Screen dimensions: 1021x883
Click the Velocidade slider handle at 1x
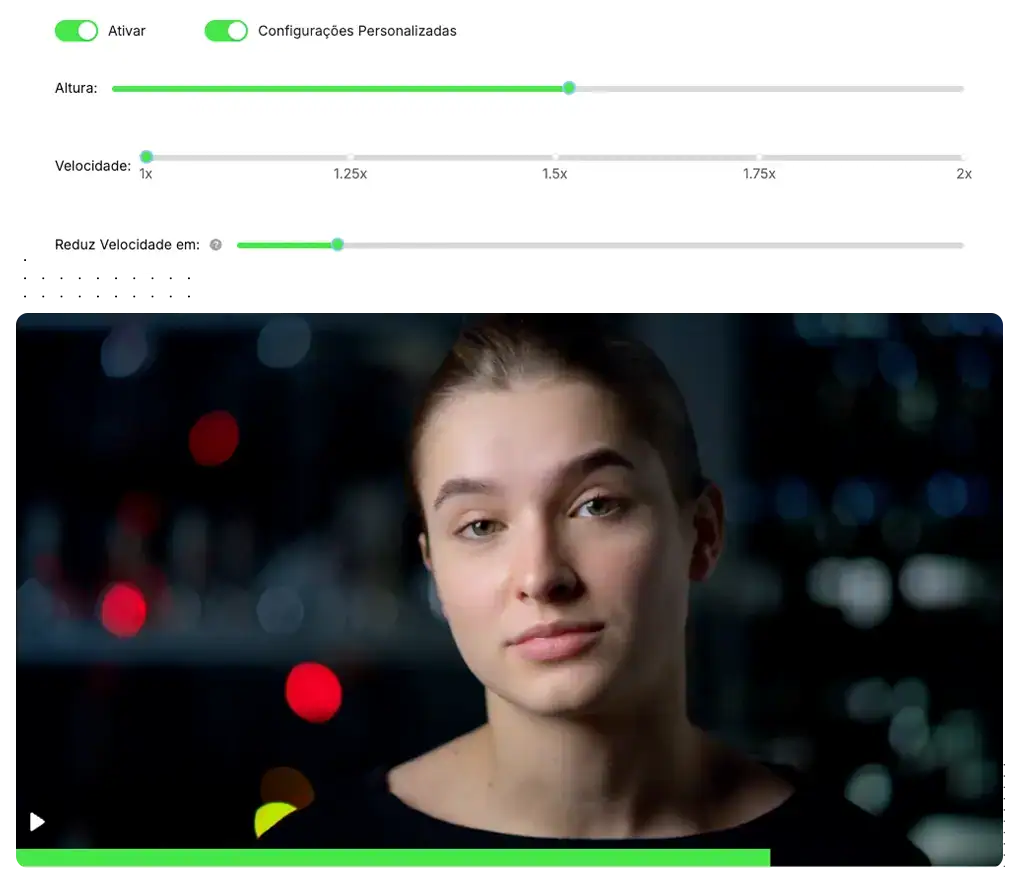coord(147,156)
